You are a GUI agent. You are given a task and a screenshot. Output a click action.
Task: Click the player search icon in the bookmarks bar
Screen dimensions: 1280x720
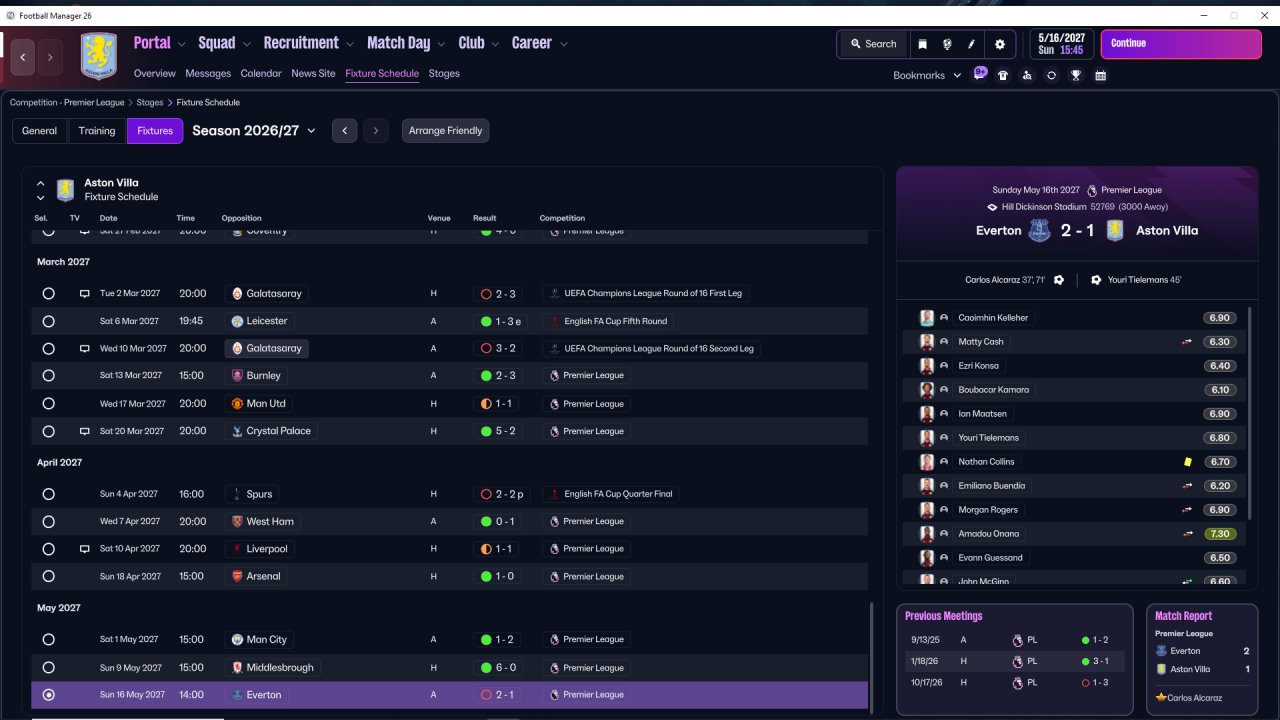point(1027,75)
